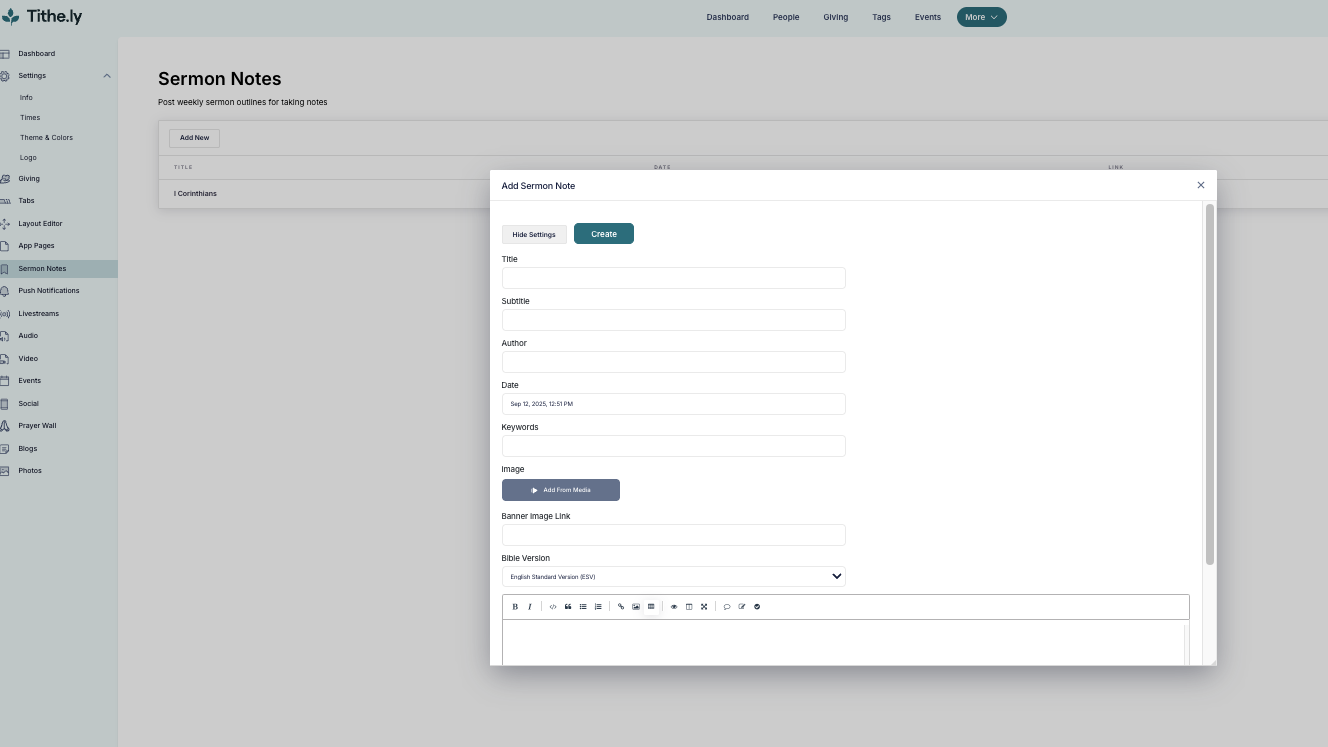The height and width of the screenshot is (747, 1328).
Task: Close the Add Sermon Note dialog
Action: [1201, 185]
